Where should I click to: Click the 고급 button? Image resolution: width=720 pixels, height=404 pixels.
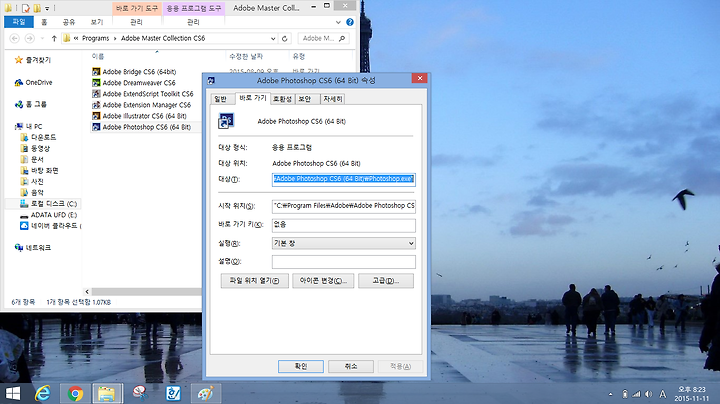point(386,281)
